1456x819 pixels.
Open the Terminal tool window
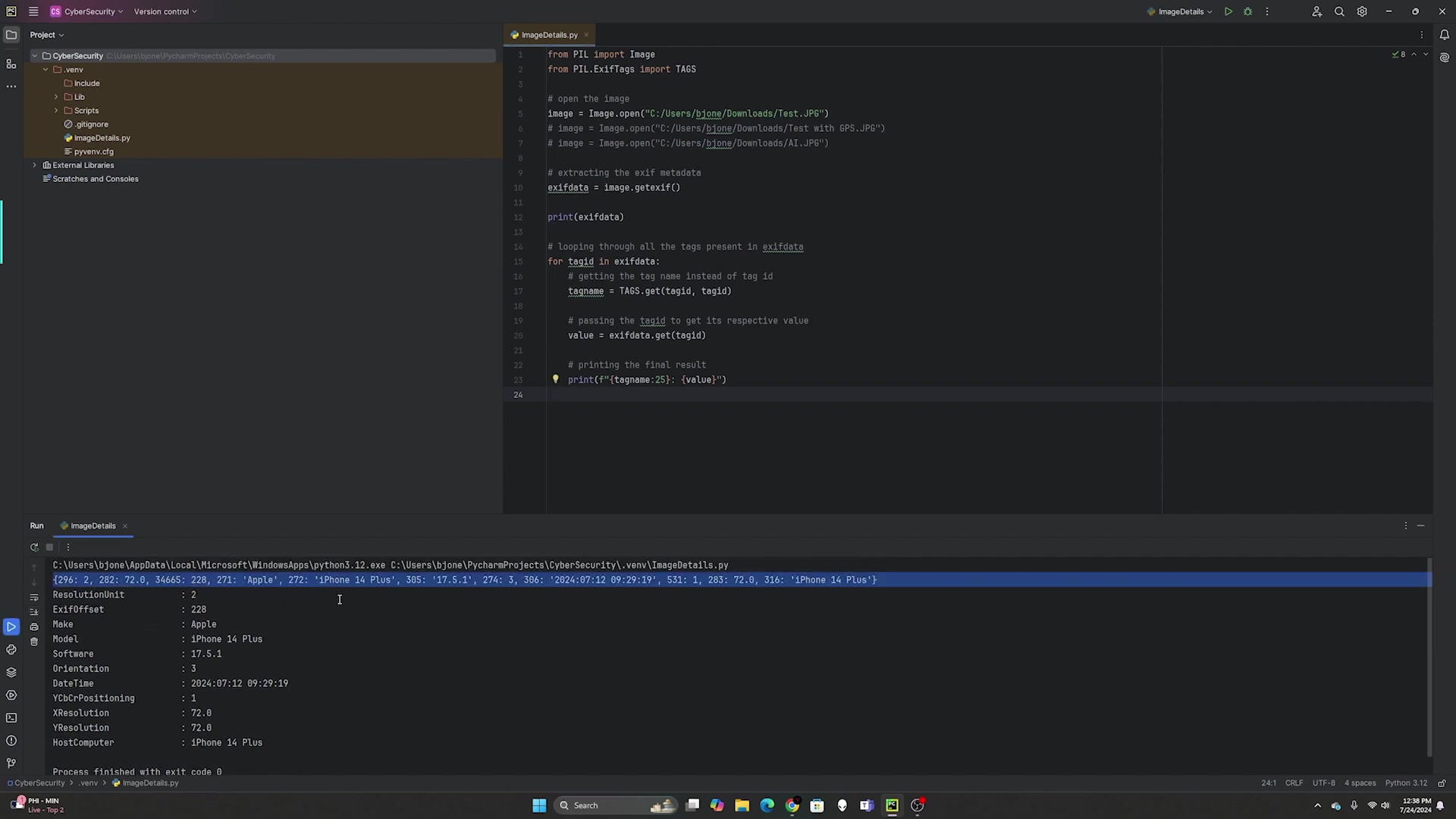[11, 718]
